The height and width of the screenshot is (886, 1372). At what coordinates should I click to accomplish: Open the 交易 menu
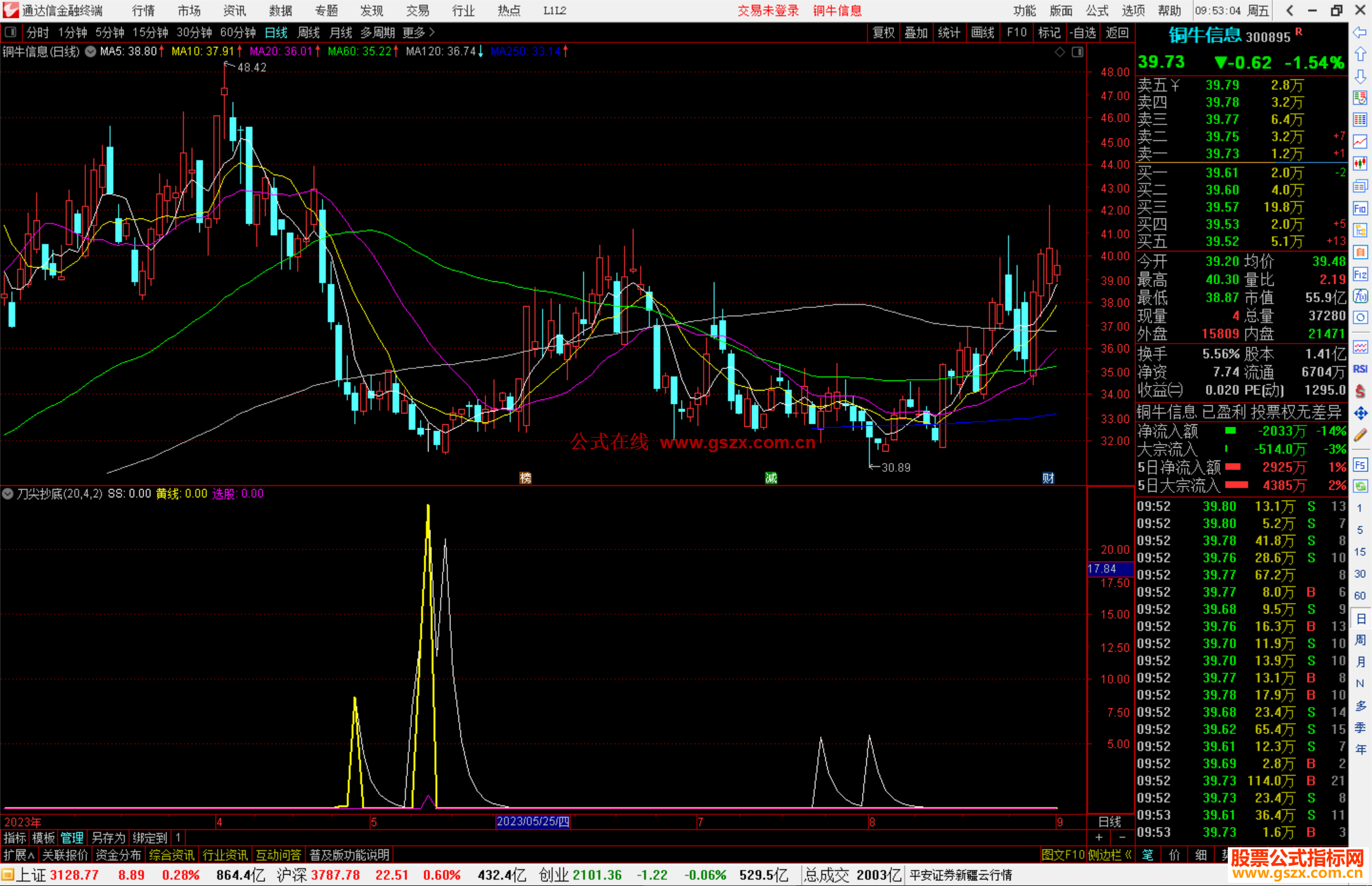point(417,11)
